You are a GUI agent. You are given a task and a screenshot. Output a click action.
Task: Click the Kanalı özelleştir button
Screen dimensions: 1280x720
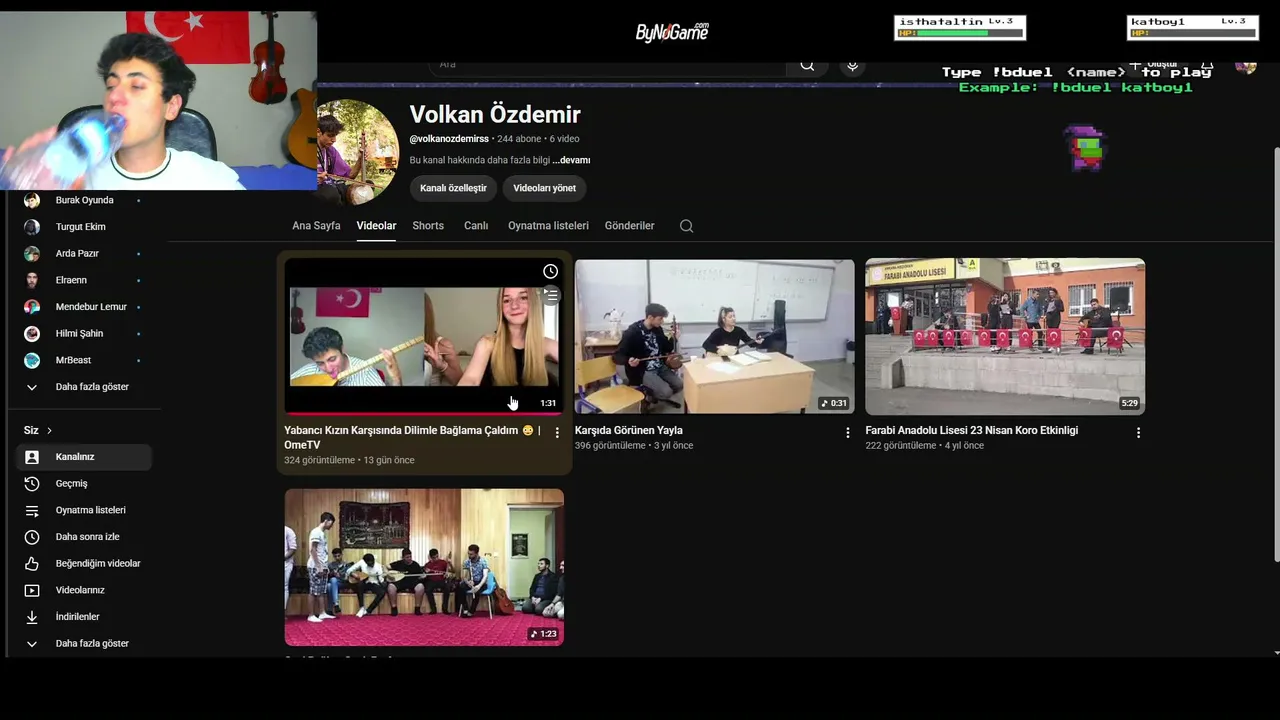coord(453,188)
